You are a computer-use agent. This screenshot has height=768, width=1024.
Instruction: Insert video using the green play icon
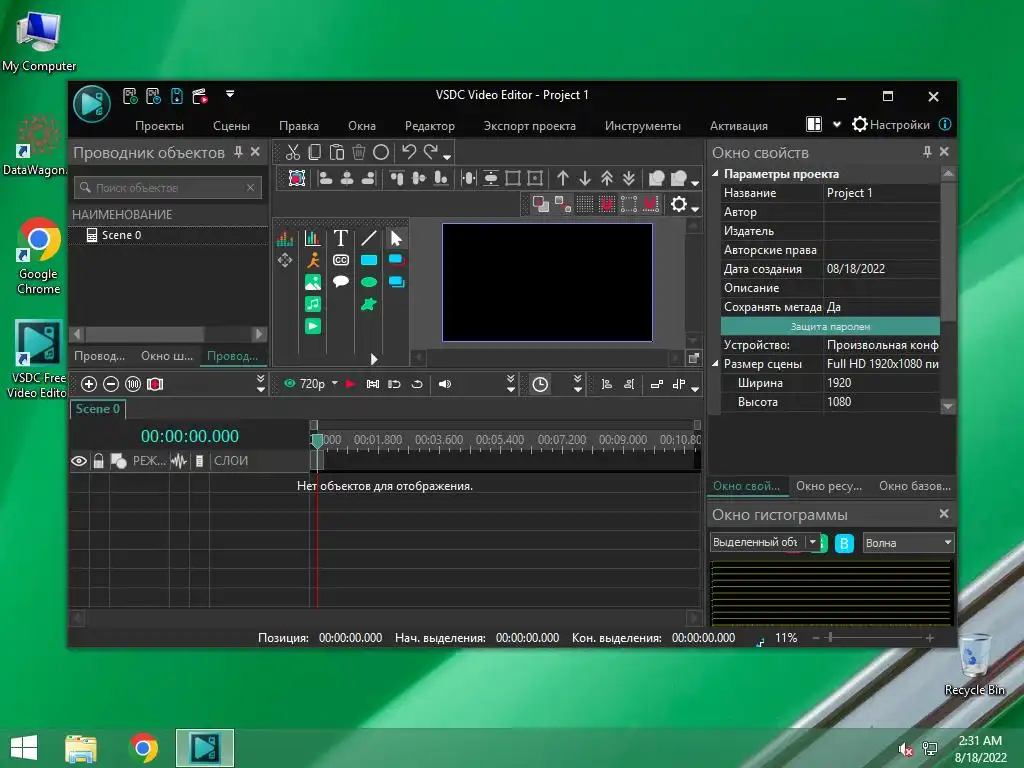point(313,326)
